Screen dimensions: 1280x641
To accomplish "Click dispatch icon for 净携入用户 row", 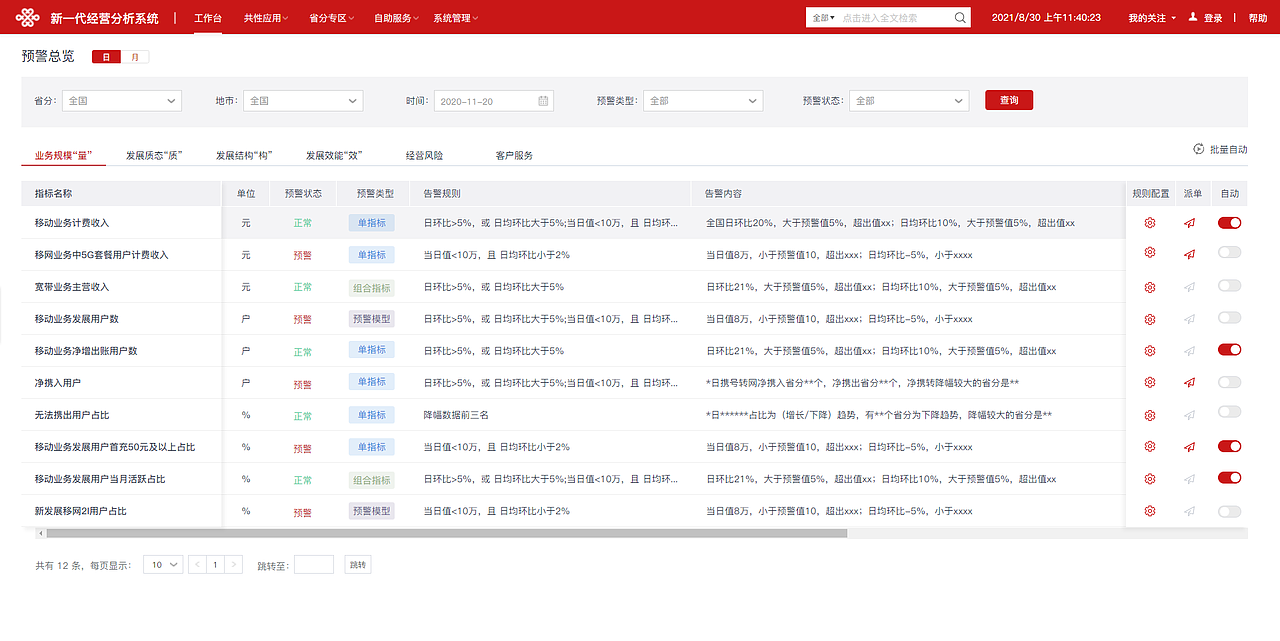I will click(1189, 383).
